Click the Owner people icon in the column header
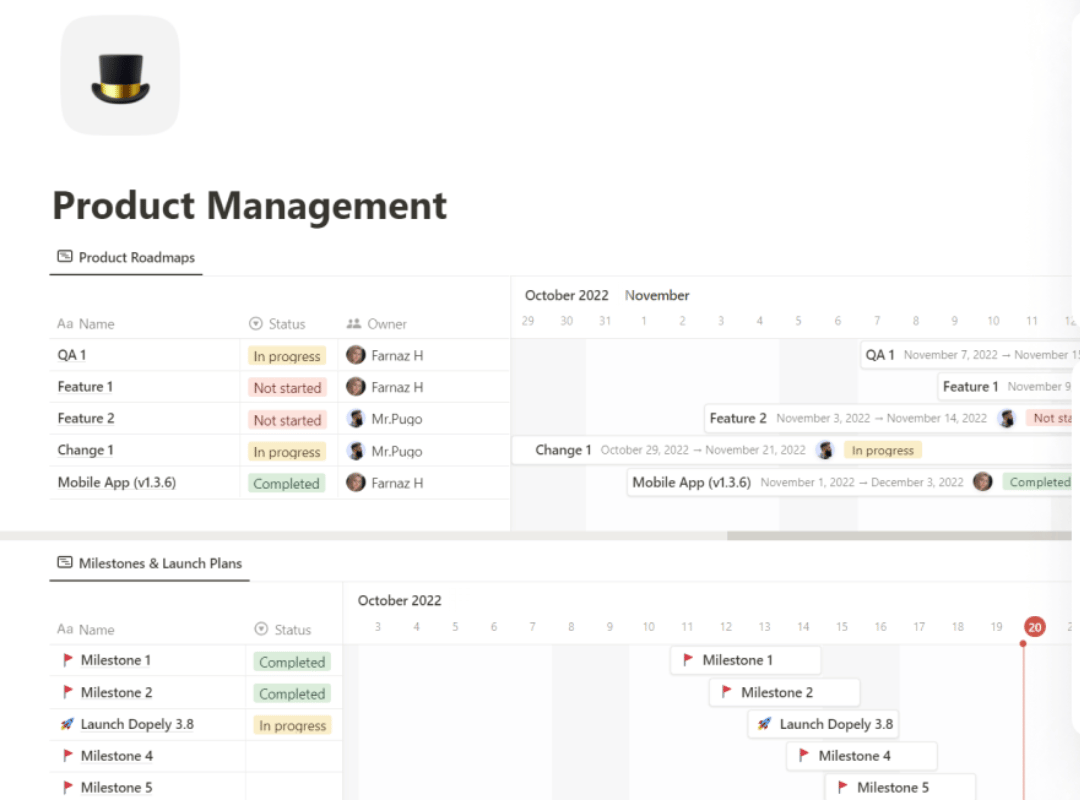1080x800 pixels. tap(356, 323)
